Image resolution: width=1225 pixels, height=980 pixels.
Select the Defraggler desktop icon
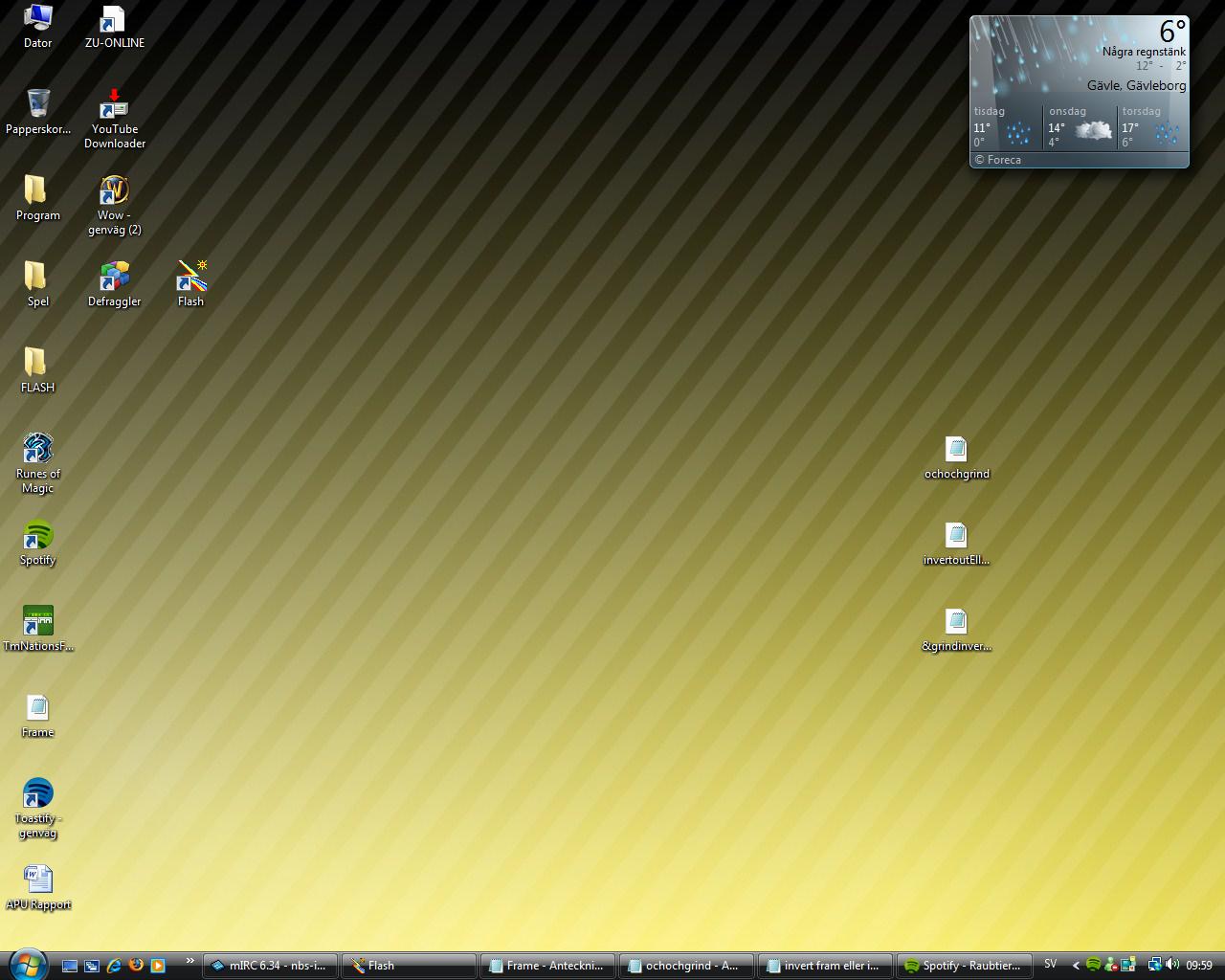click(114, 284)
